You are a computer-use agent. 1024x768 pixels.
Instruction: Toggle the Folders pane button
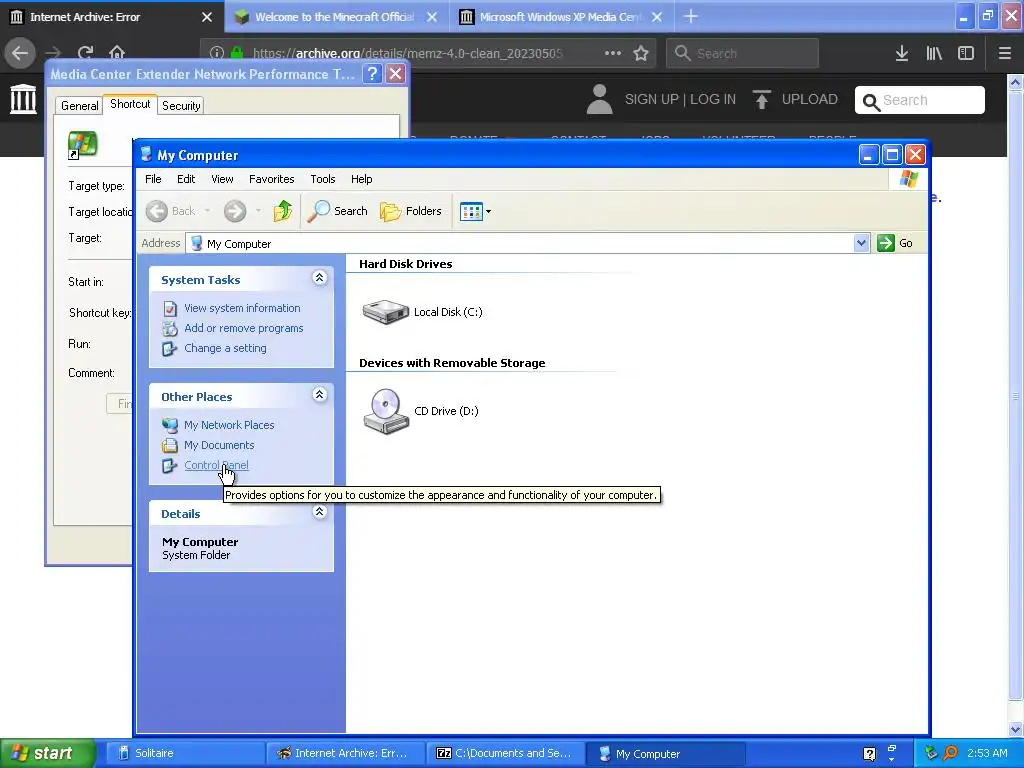(x=411, y=211)
